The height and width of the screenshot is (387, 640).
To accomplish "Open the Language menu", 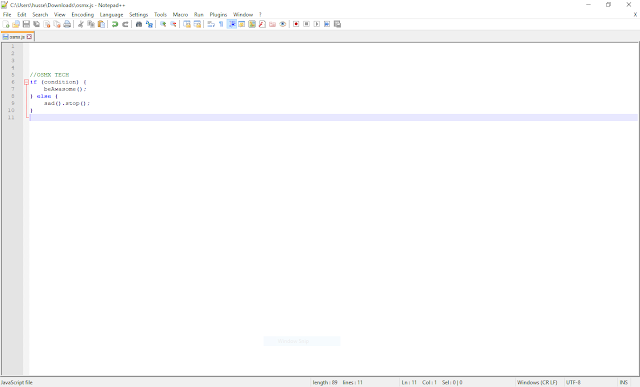I will click(111, 15).
